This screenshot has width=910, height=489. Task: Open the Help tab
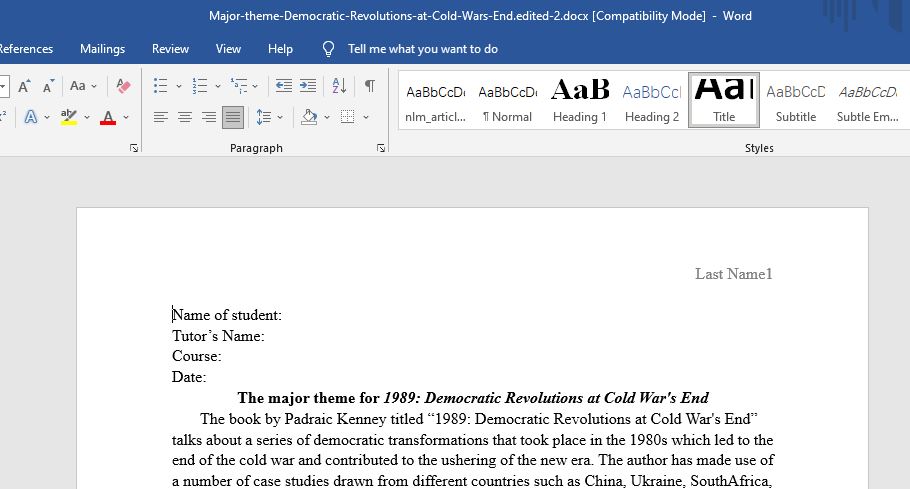click(x=280, y=49)
